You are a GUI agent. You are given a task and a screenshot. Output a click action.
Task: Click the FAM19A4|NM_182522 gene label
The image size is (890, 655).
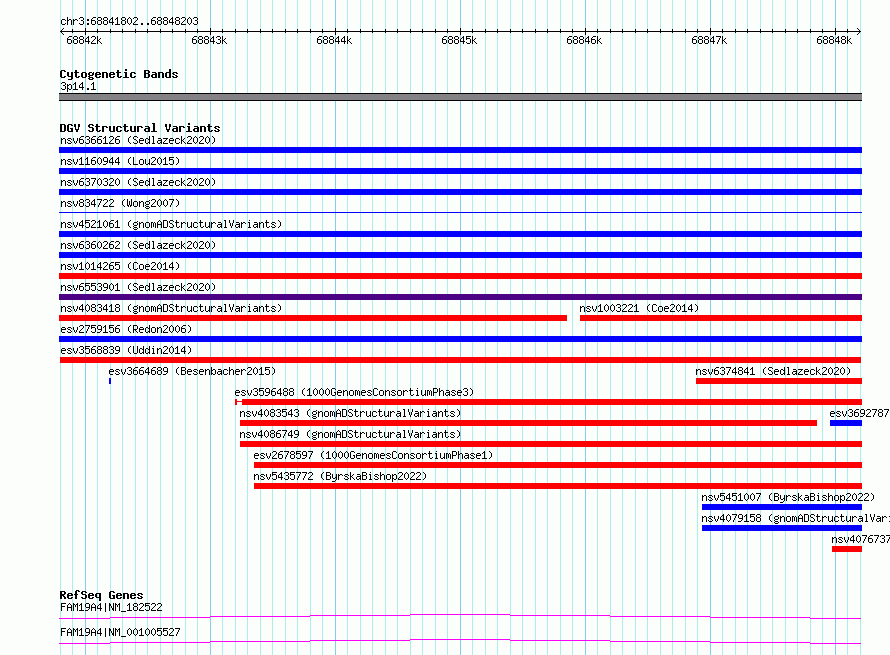[111, 607]
